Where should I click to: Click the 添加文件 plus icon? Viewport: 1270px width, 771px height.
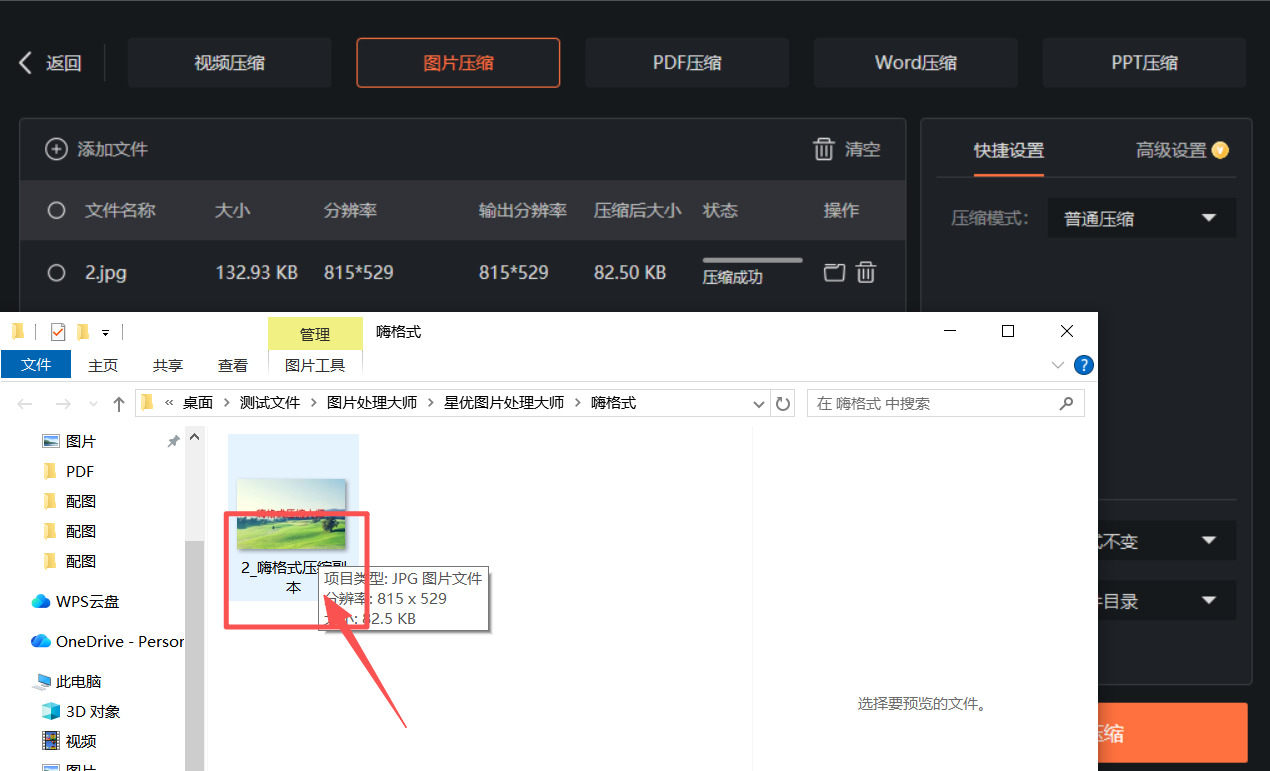[56, 149]
